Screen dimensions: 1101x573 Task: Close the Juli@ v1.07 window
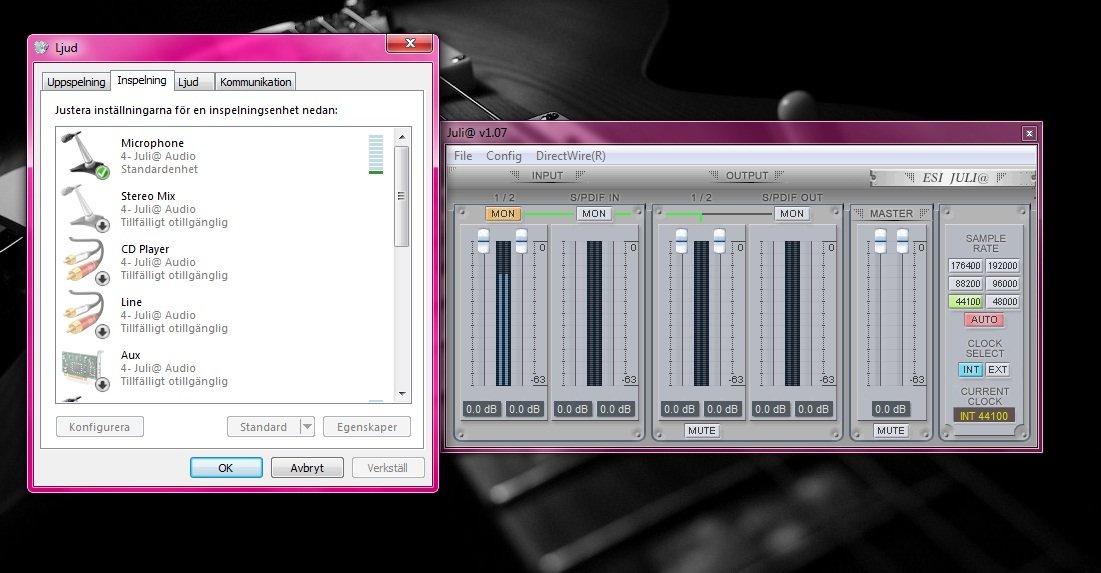pos(1029,133)
